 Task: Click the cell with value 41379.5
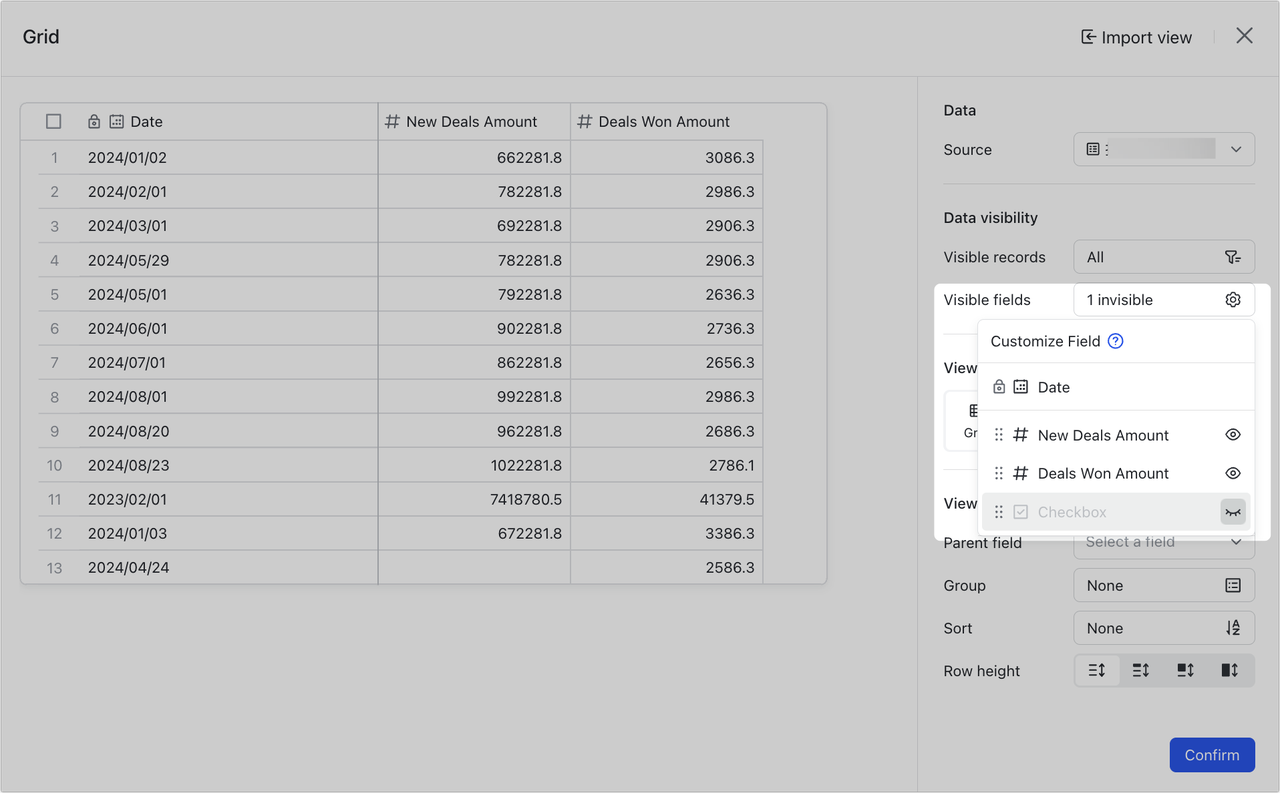pyautogui.click(x=666, y=499)
